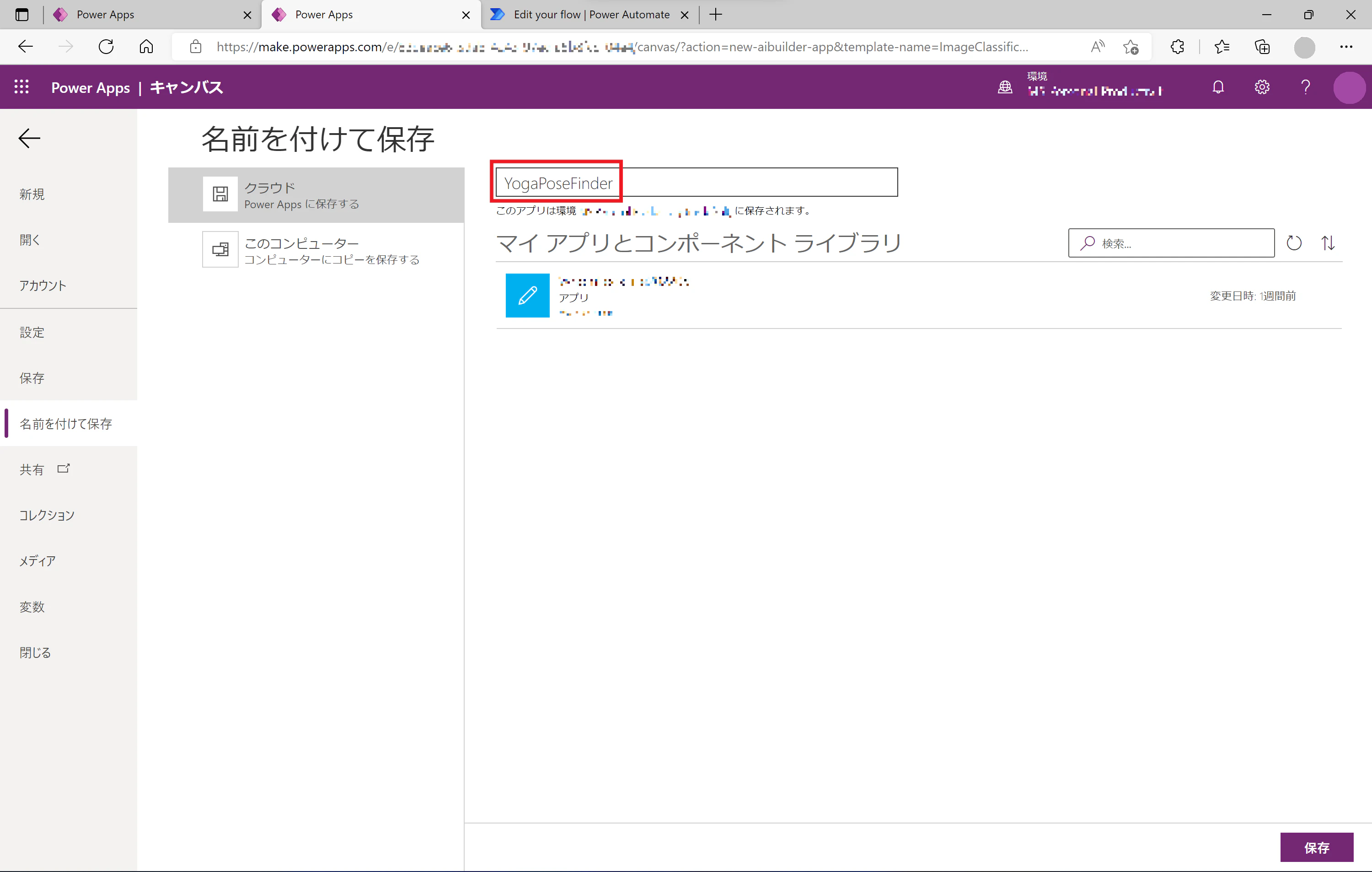Click the back arrow above 新規
Screen dimensions: 1372x872
29,139
